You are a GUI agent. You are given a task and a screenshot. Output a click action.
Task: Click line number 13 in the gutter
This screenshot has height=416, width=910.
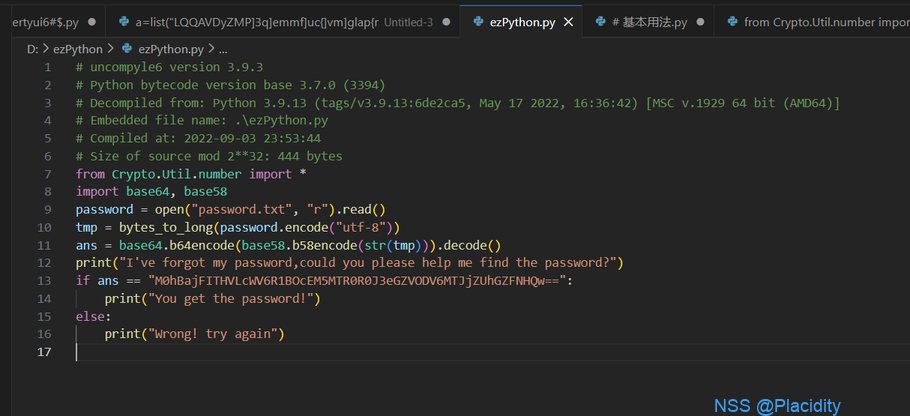click(44, 281)
